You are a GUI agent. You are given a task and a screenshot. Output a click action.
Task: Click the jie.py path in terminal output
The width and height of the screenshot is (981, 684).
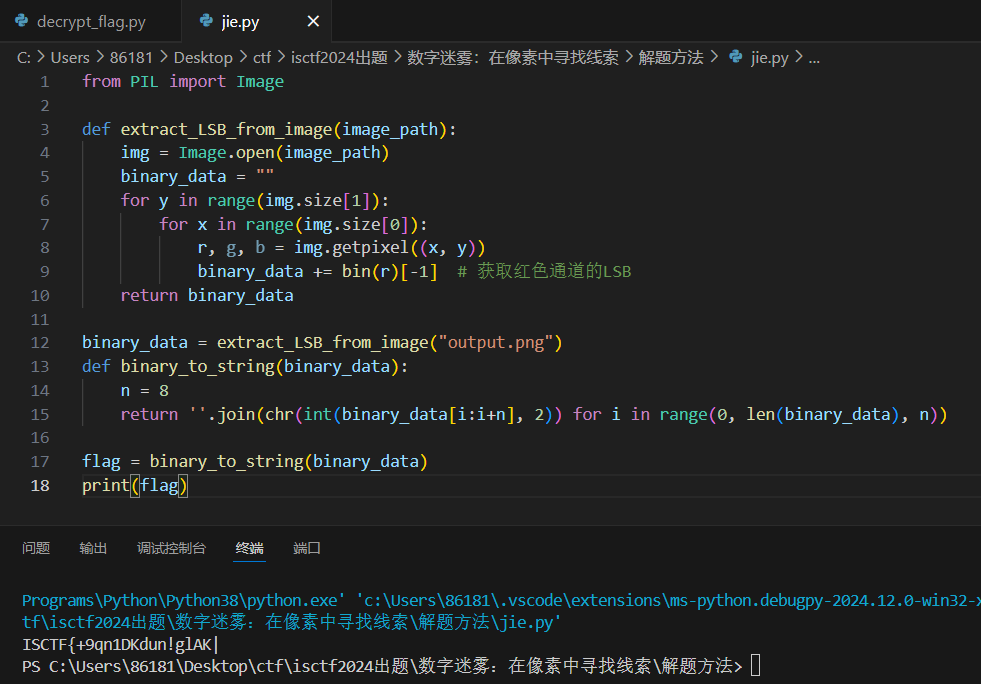[x=292, y=623]
